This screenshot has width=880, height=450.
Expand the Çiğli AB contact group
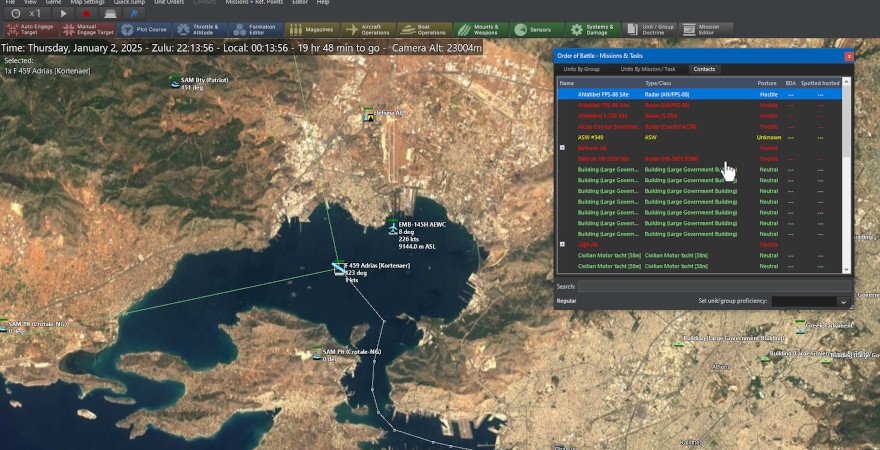pos(562,245)
